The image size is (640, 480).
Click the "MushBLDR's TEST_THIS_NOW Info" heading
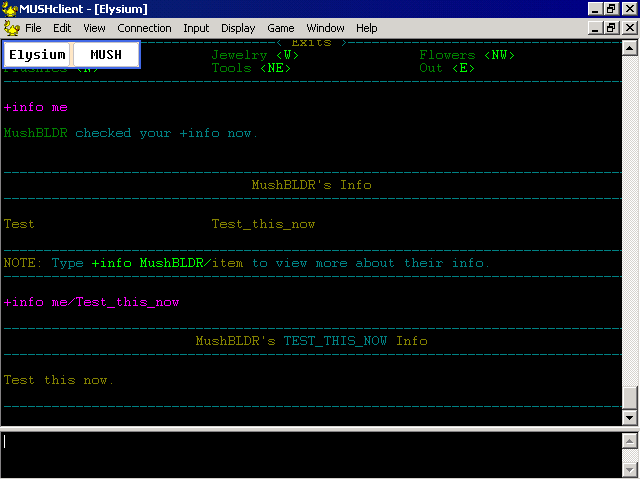coord(311,341)
